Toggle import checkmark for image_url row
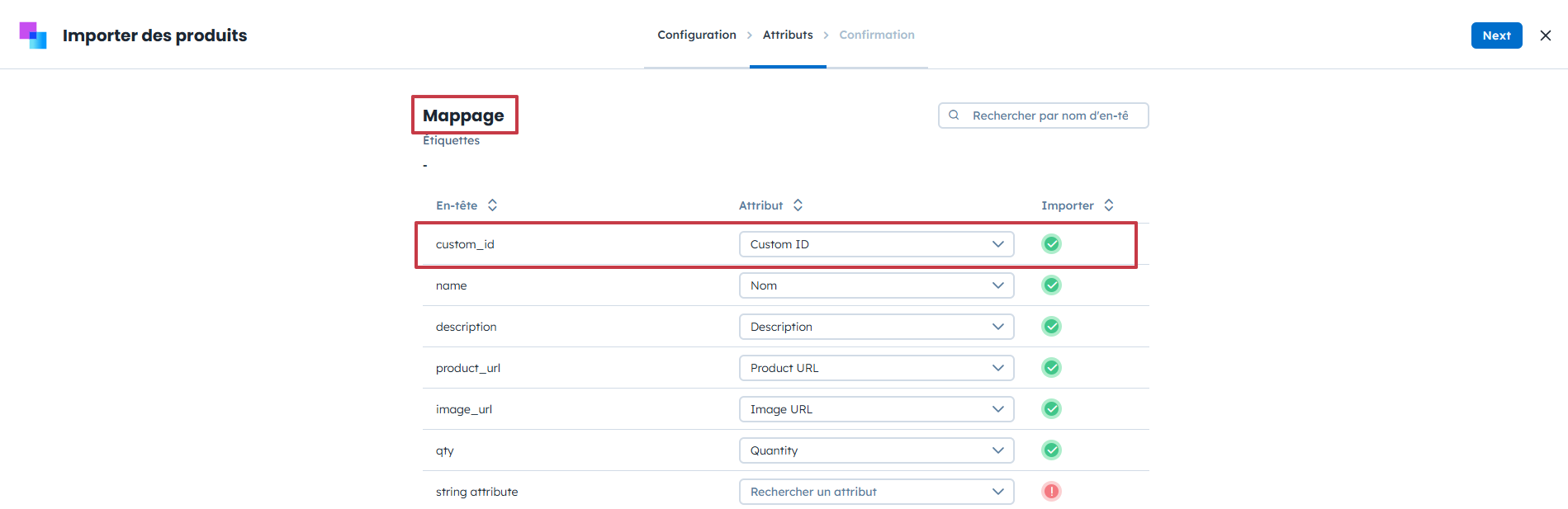Image resolution: width=1568 pixels, height=509 pixels. click(1051, 409)
